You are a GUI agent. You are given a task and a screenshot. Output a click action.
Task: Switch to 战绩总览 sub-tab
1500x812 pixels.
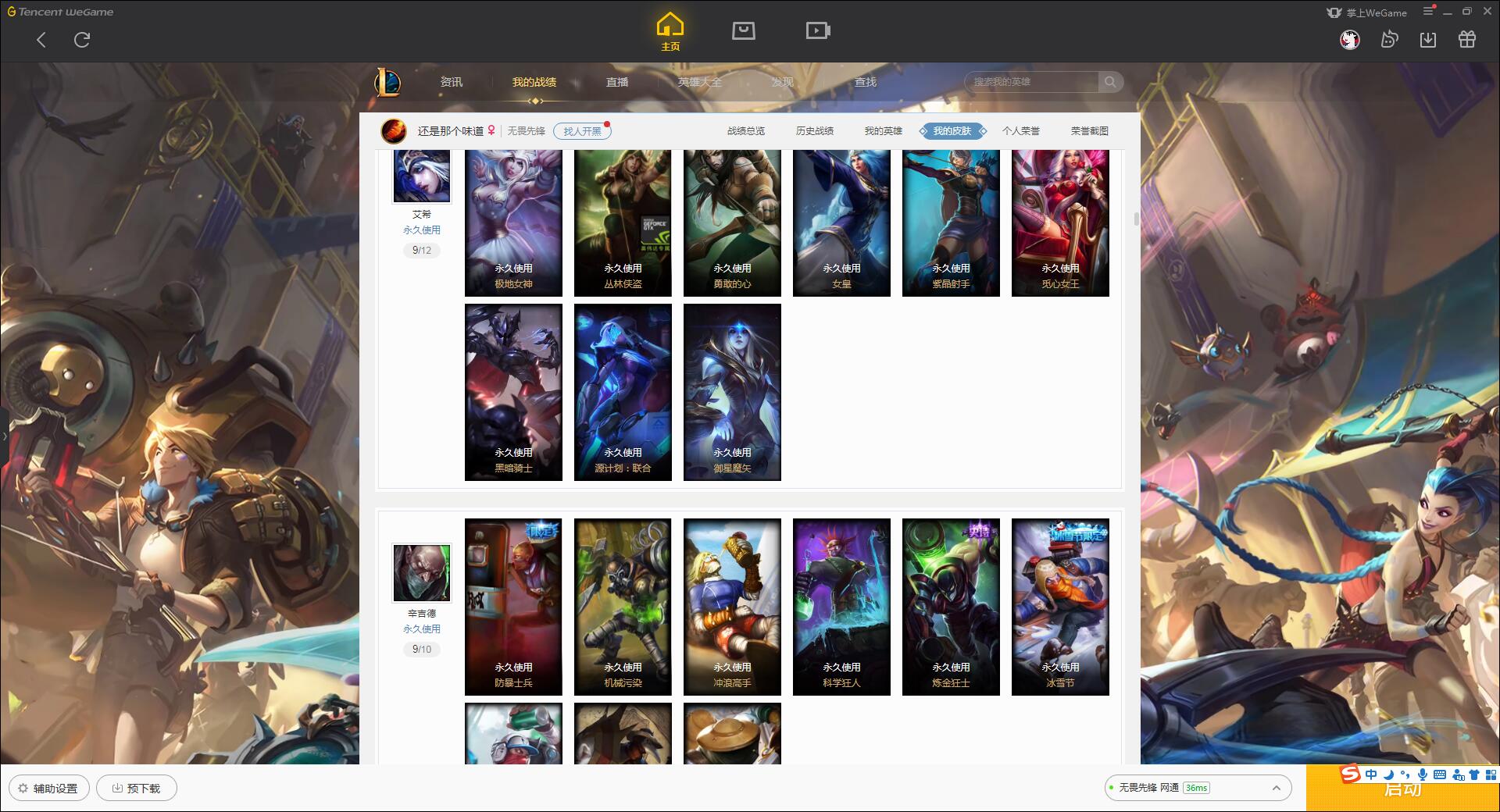(x=746, y=131)
